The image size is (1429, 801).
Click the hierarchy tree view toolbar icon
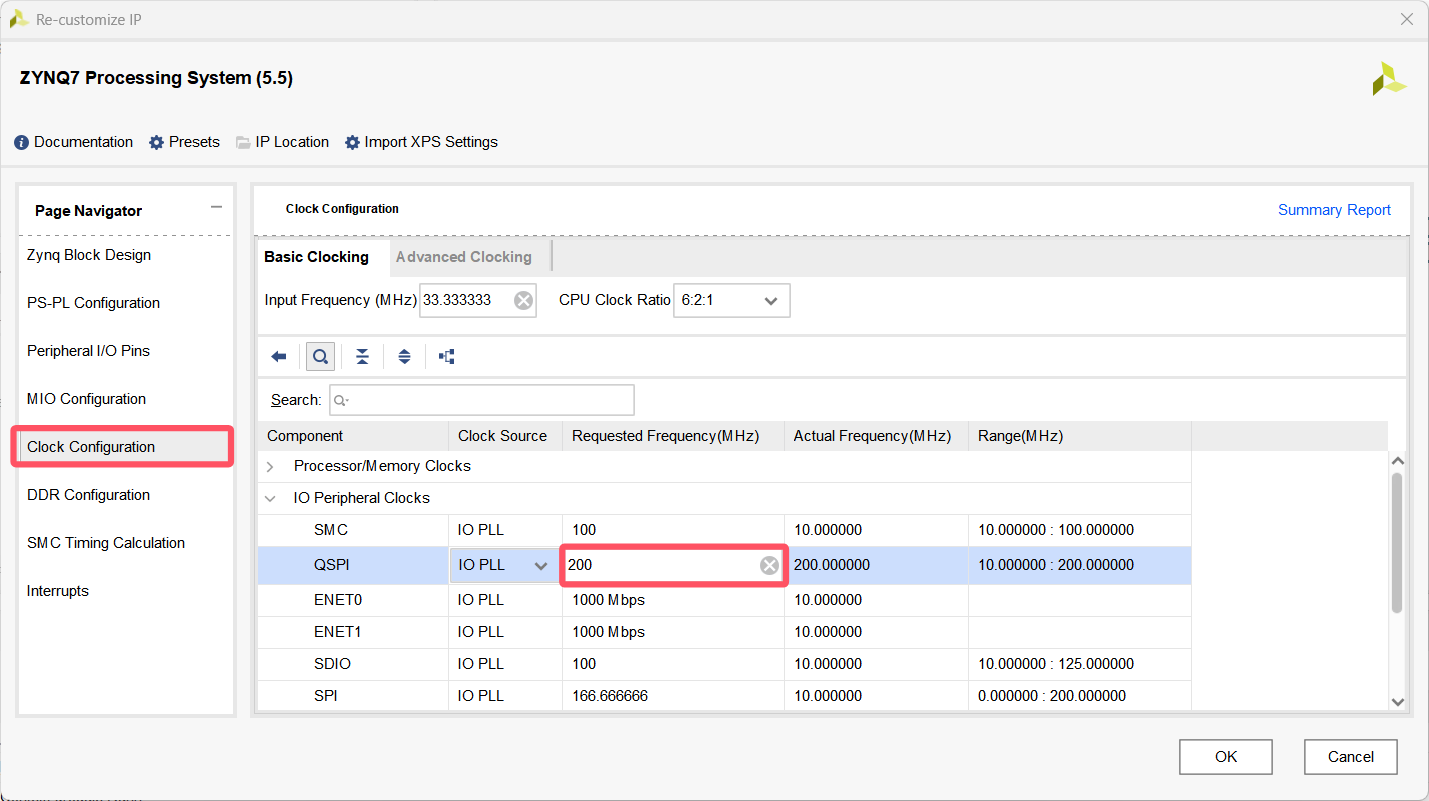tap(447, 357)
